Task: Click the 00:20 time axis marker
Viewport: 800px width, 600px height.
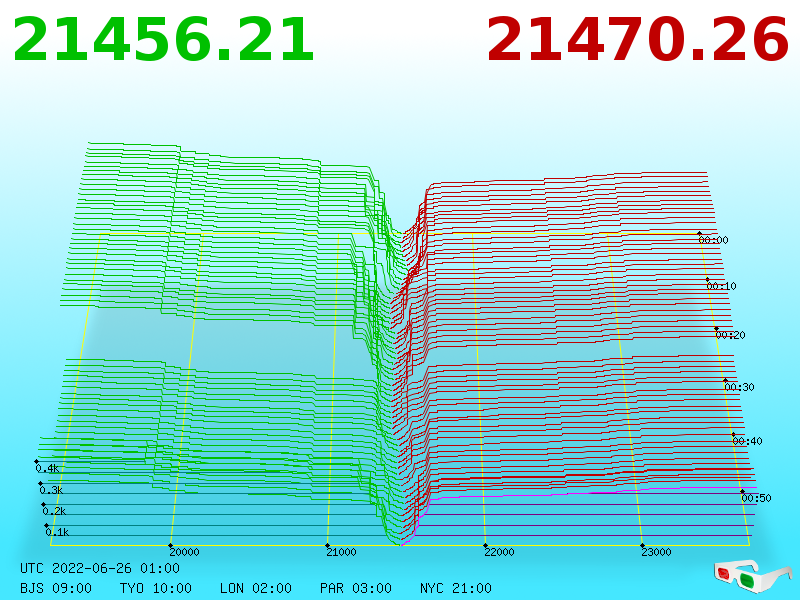Action: [x=731, y=335]
